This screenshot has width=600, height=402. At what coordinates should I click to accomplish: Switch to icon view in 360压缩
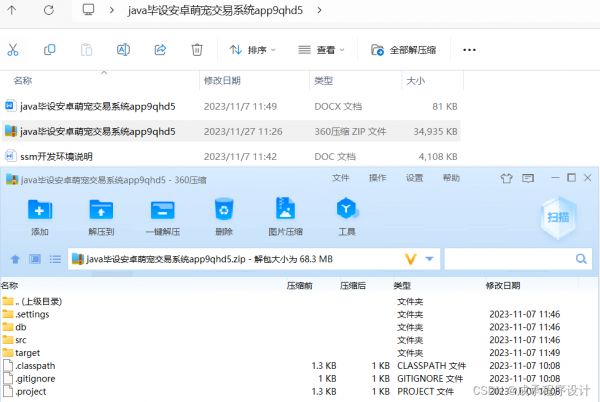(35, 259)
